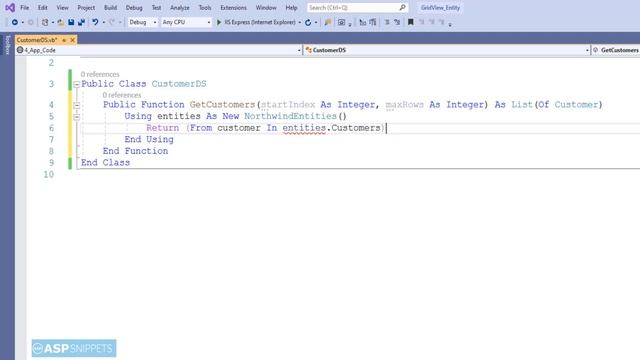The width and height of the screenshot is (640, 360).
Task: Click the 'End Function' line
Action: [136, 151]
